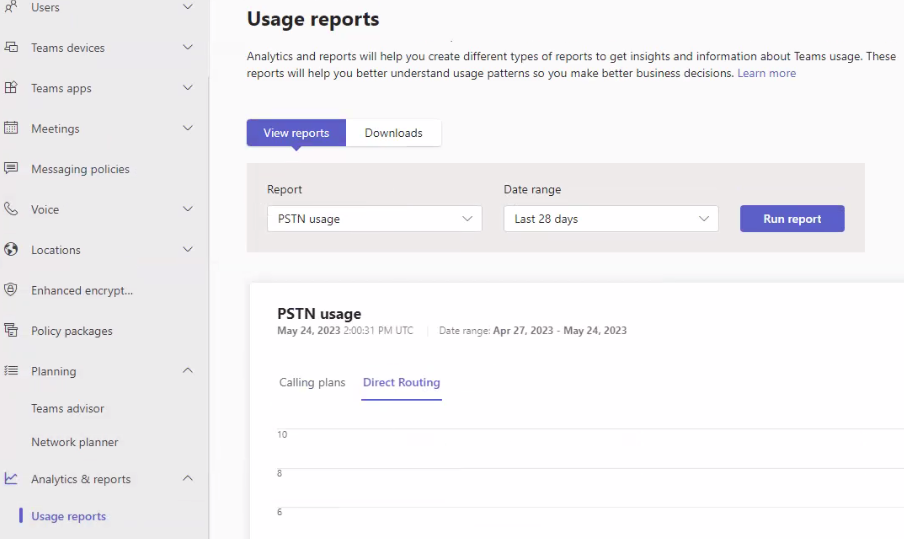Select the Direct Routing tab
Screen dimensions: 904x539
[401, 383]
